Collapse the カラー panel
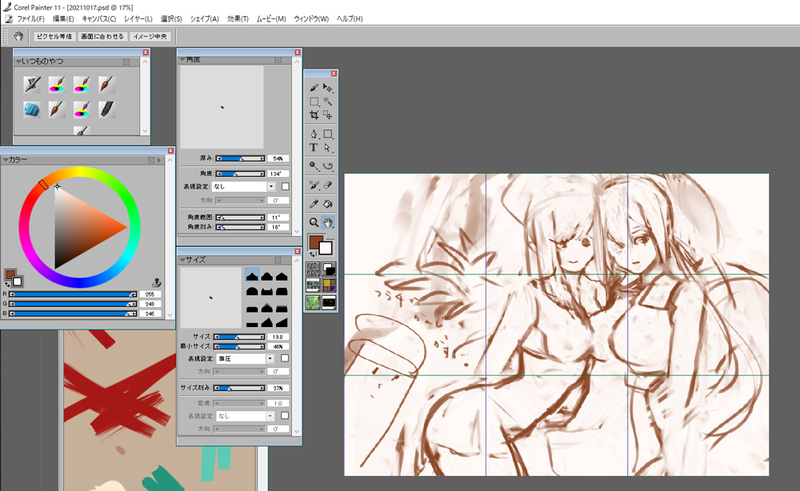 coord(5,160)
